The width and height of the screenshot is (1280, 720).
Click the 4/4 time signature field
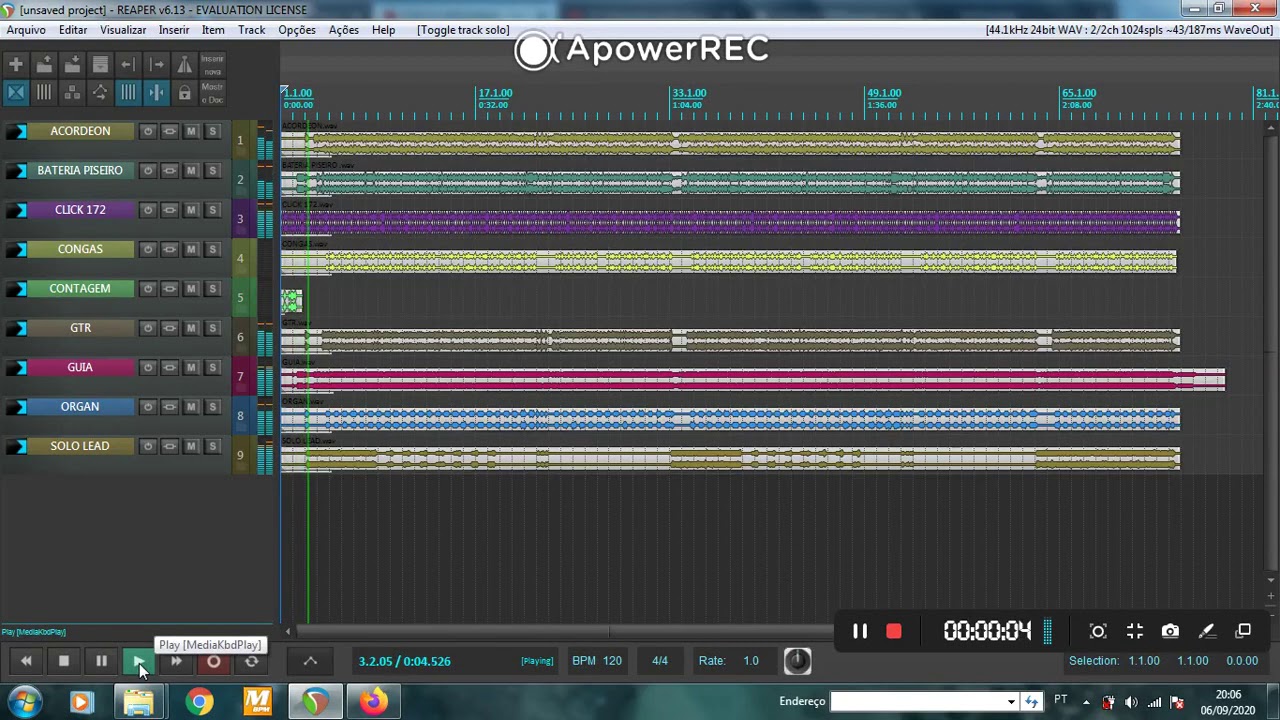(x=660, y=661)
